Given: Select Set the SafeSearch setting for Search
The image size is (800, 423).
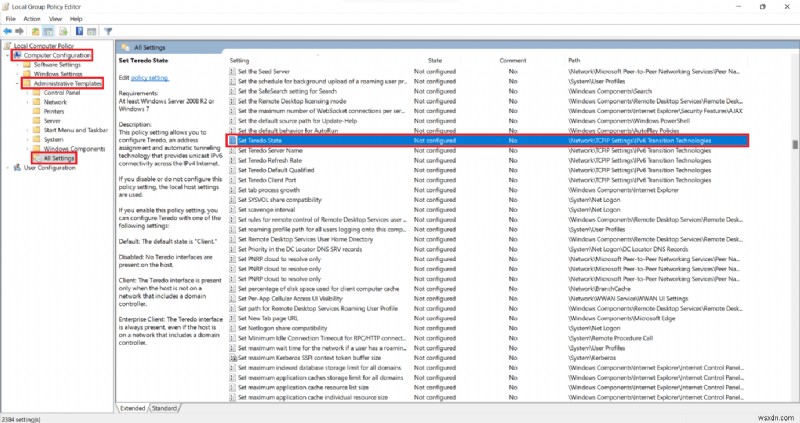Looking at the screenshot, I should [x=487, y=91].
